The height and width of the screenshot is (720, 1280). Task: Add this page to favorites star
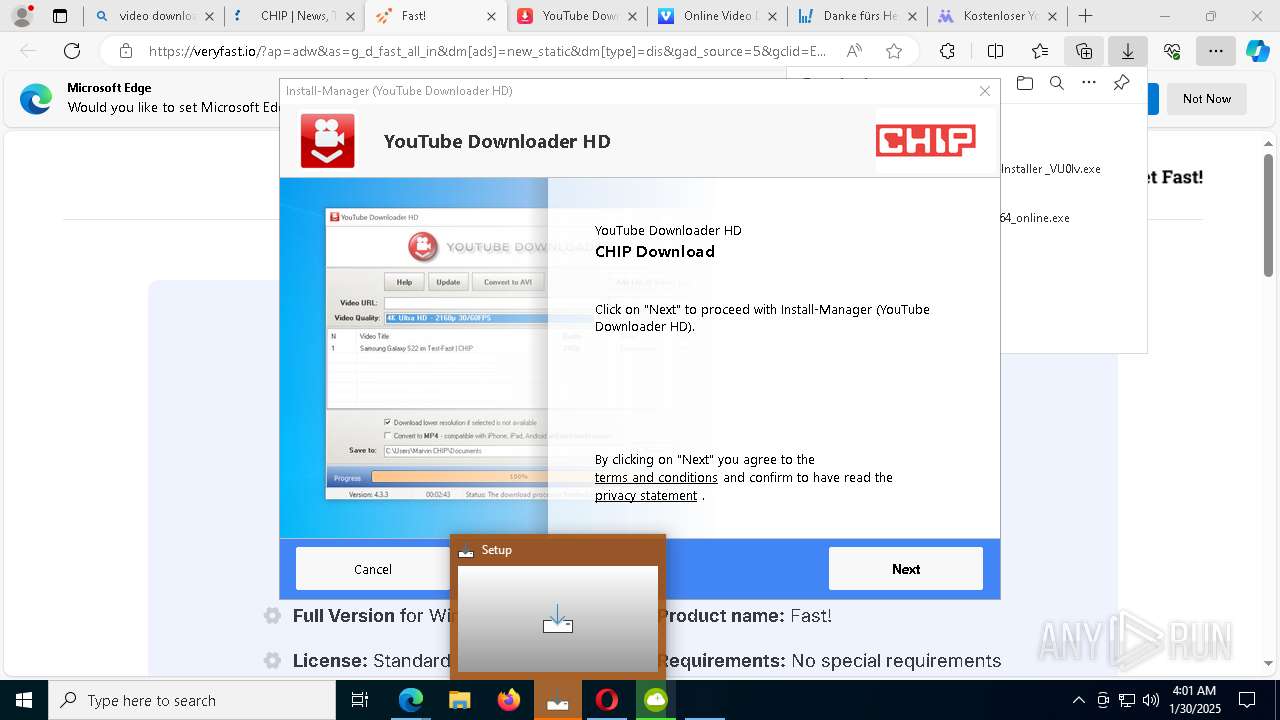[x=894, y=51]
